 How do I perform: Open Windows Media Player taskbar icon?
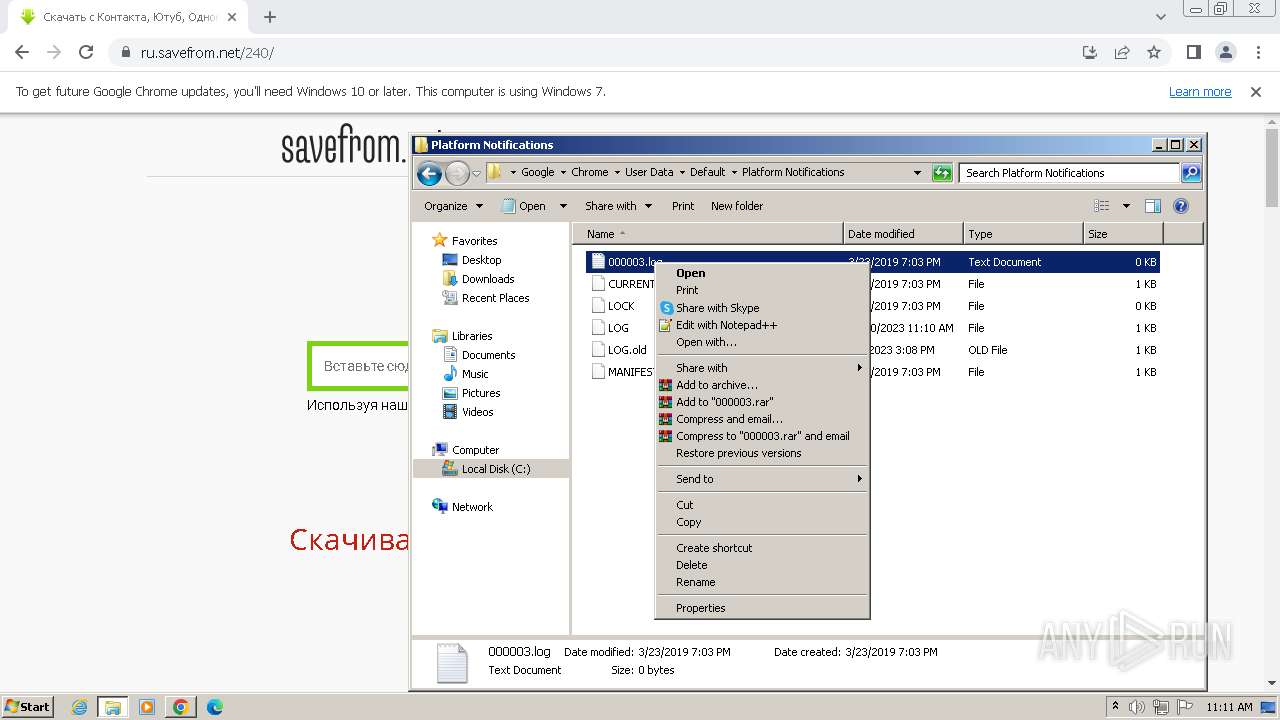pyautogui.click(x=146, y=707)
